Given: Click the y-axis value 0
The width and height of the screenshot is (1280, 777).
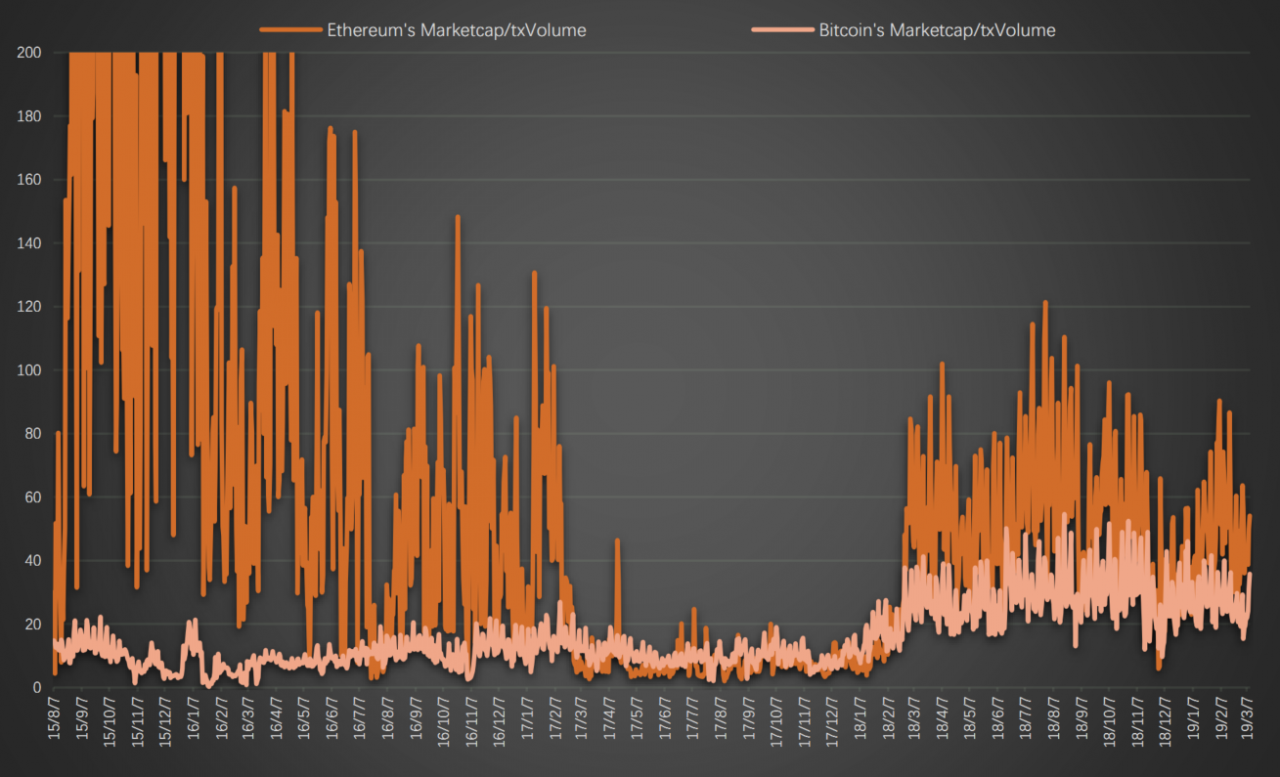Looking at the screenshot, I should point(37,687).
